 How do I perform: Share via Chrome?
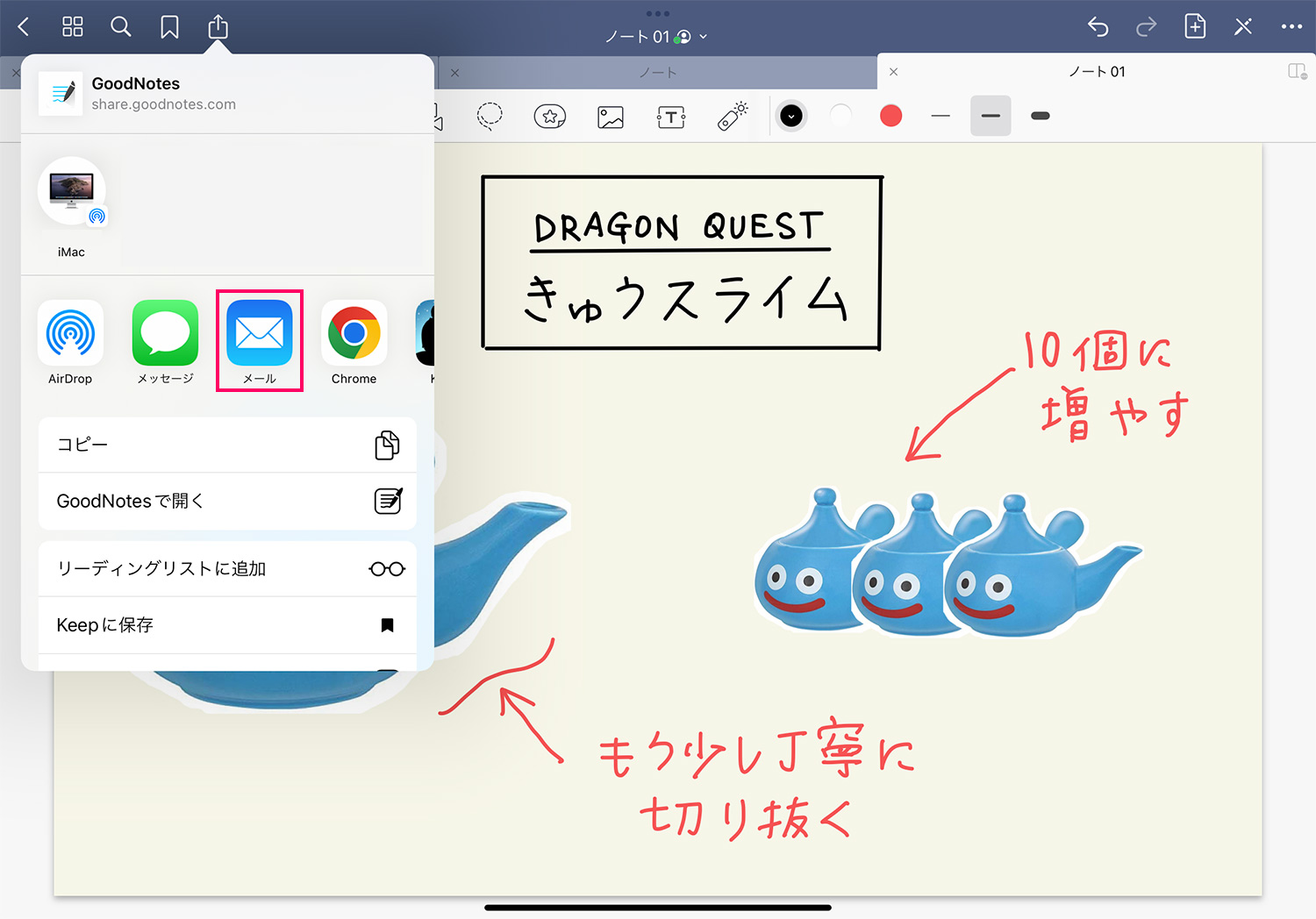pyautogui.click(x=354, y=343)
